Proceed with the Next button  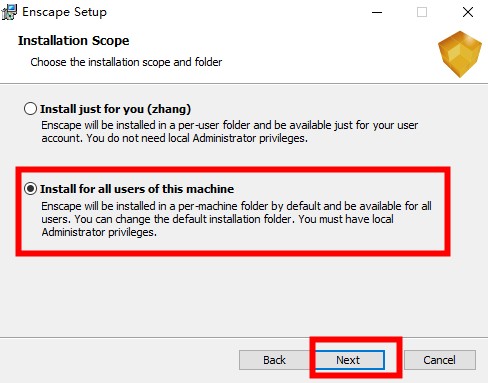point(348,360)
